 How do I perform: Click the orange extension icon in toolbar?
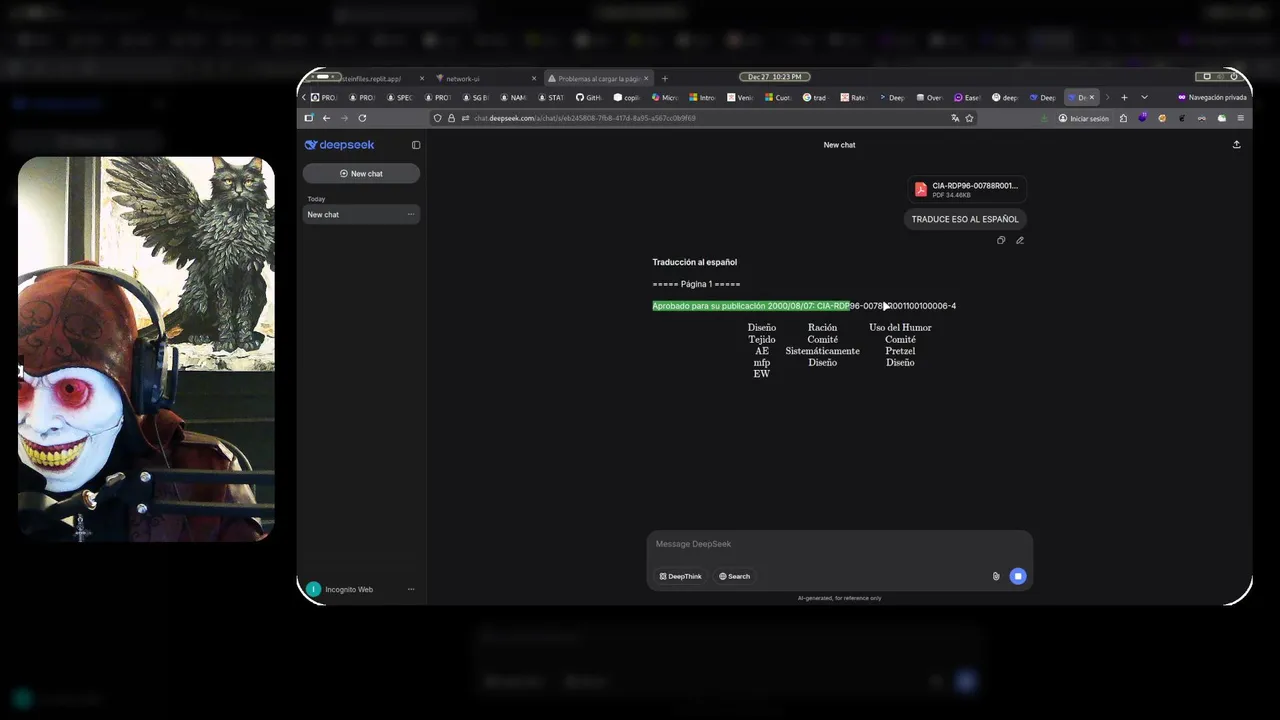(1162, 118)
